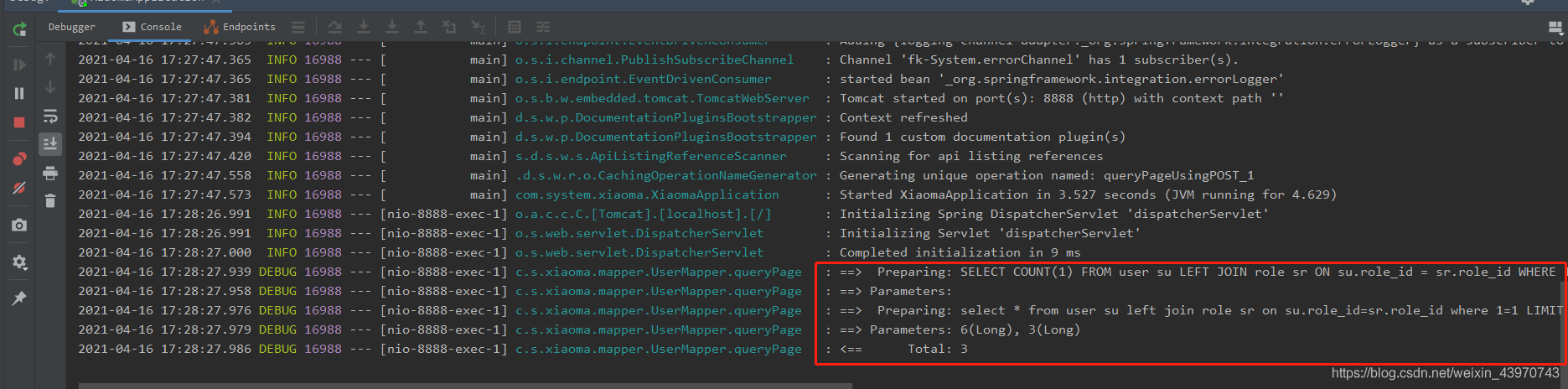Open the hidden tabs list icon

(298, 27)
